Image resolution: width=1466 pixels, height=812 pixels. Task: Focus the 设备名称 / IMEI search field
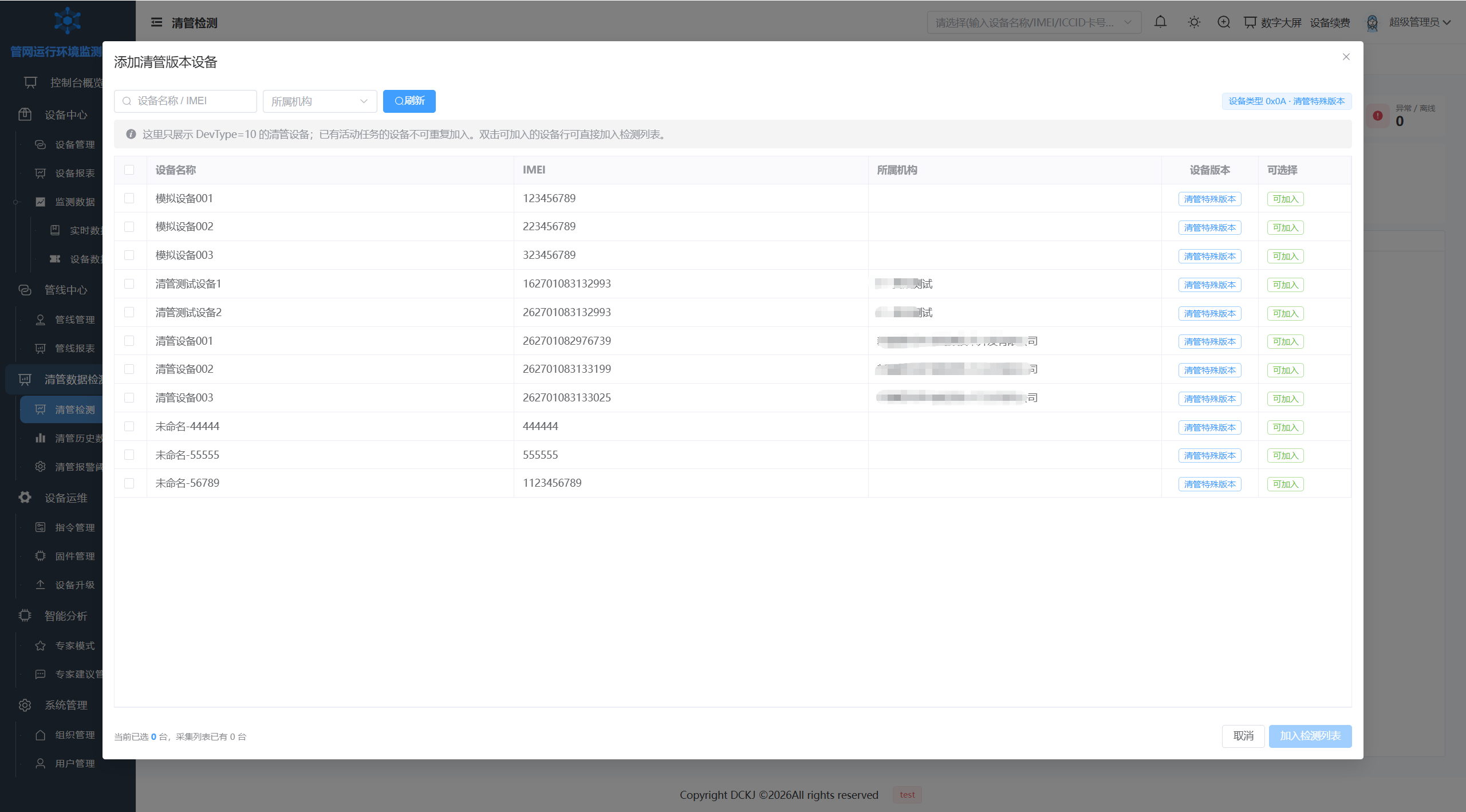(186, 101)
